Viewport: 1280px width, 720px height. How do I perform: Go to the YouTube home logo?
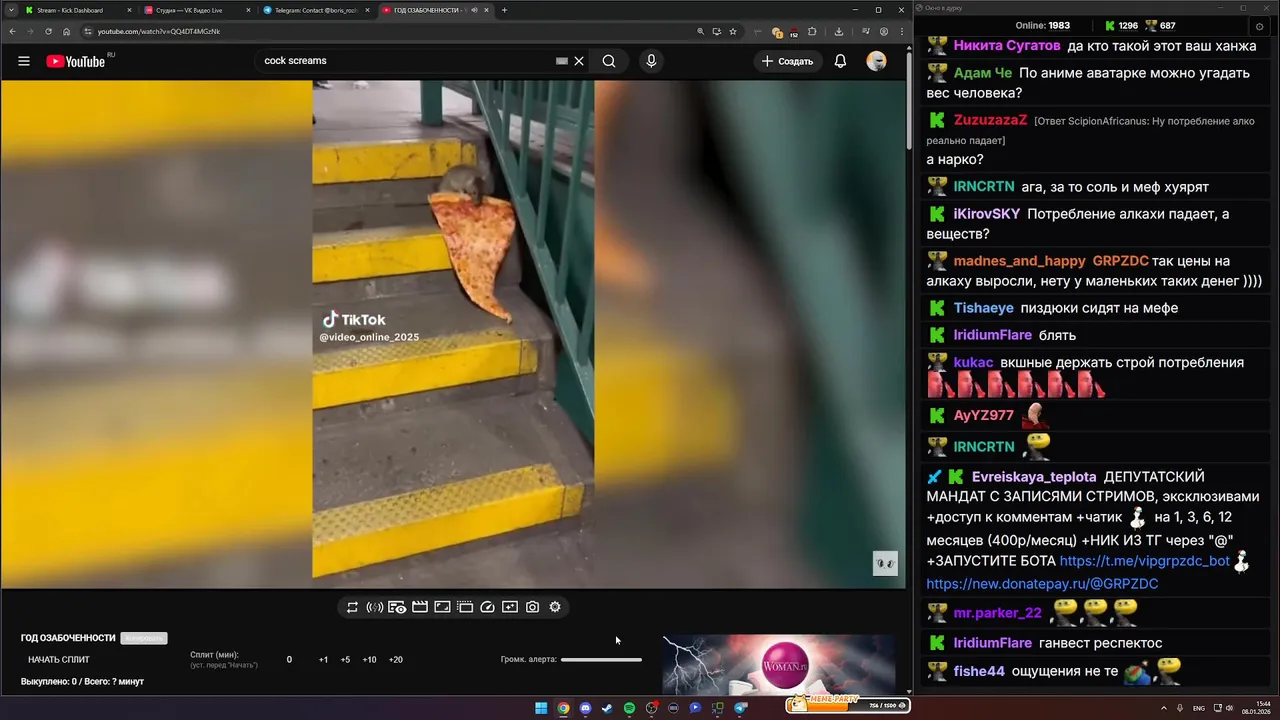[x=76, y=61]
